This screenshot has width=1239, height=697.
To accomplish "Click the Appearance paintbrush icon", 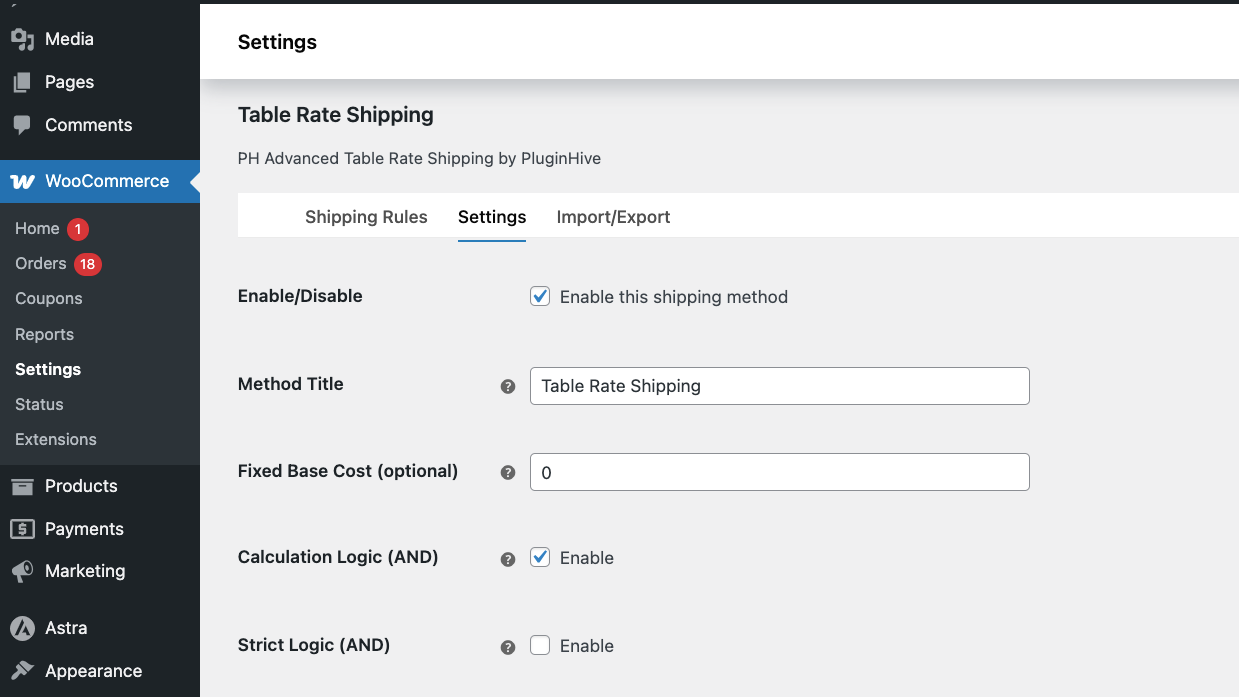I will click(x=22, y=671).
